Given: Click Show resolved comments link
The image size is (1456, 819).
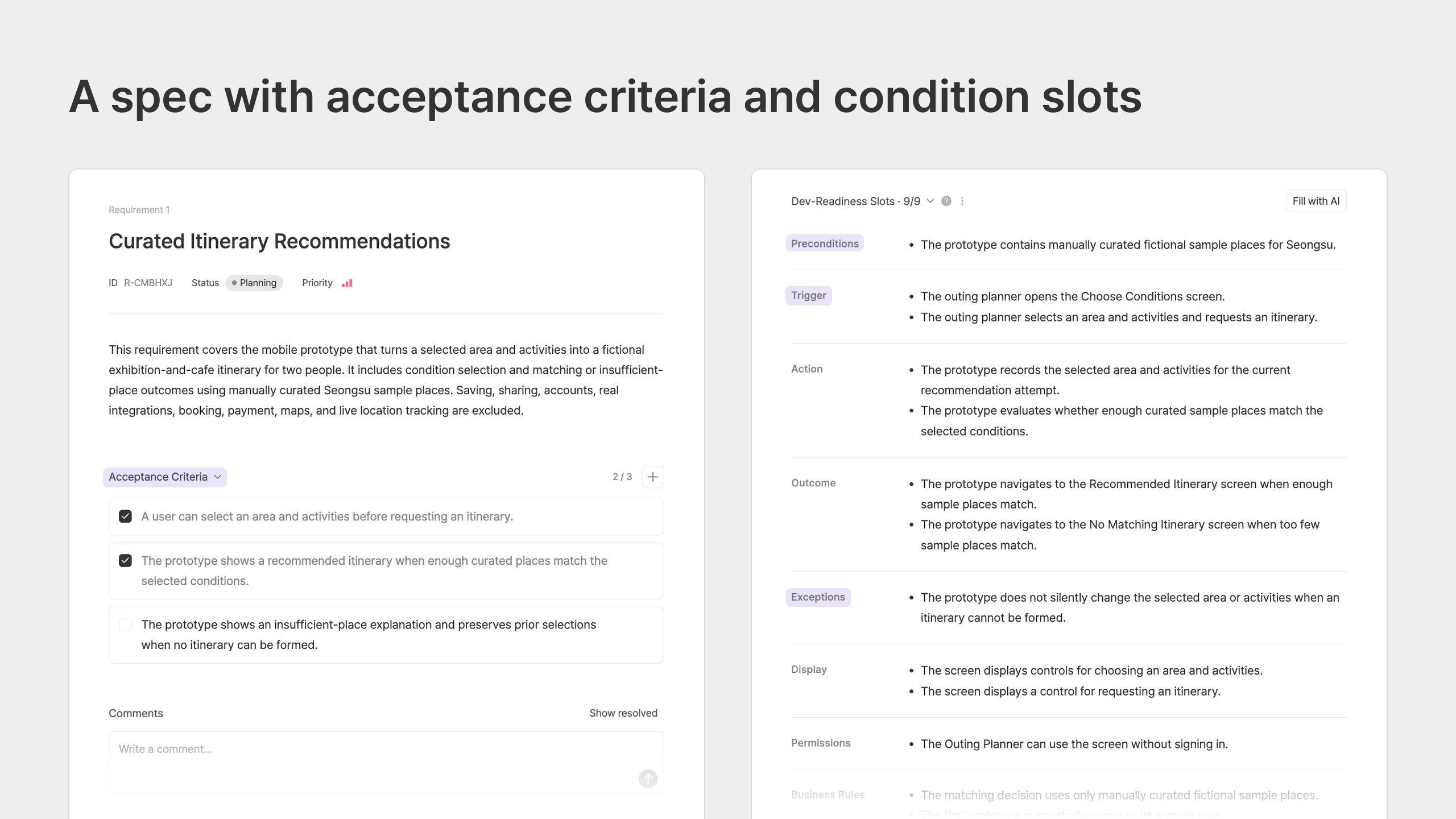Looking at the screenshot, I should [x=623, y=713].
